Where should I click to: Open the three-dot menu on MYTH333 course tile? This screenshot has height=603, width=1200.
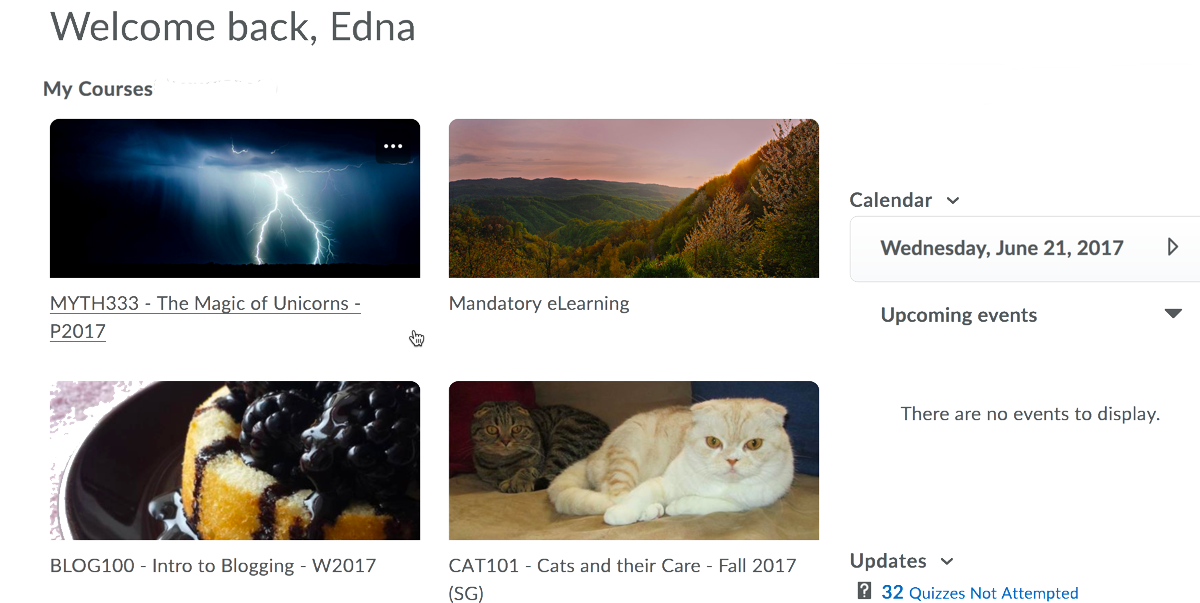[393, 146]
